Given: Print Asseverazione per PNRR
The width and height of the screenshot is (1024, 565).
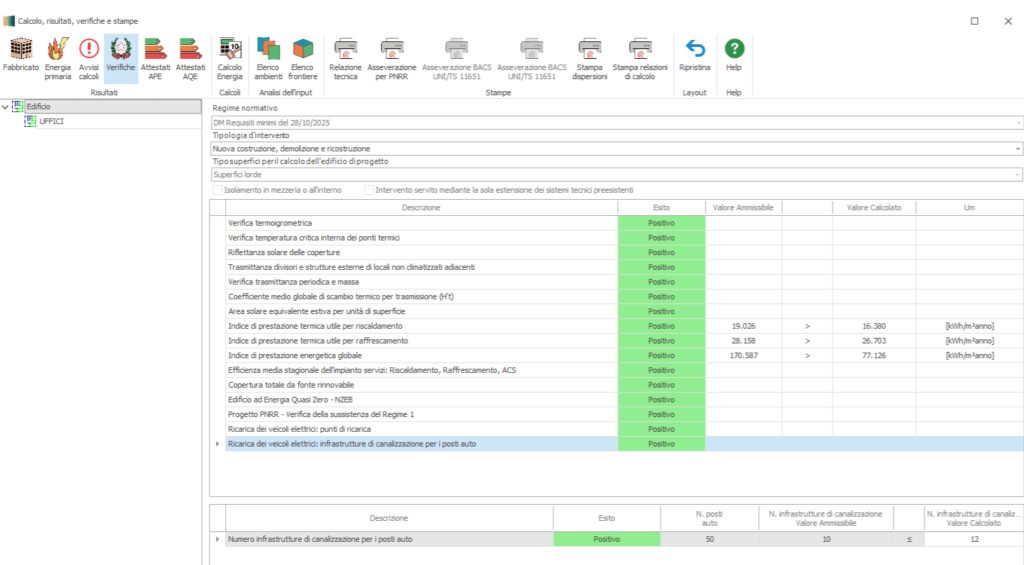Looking at the screenshot, I should pos(392,50).
